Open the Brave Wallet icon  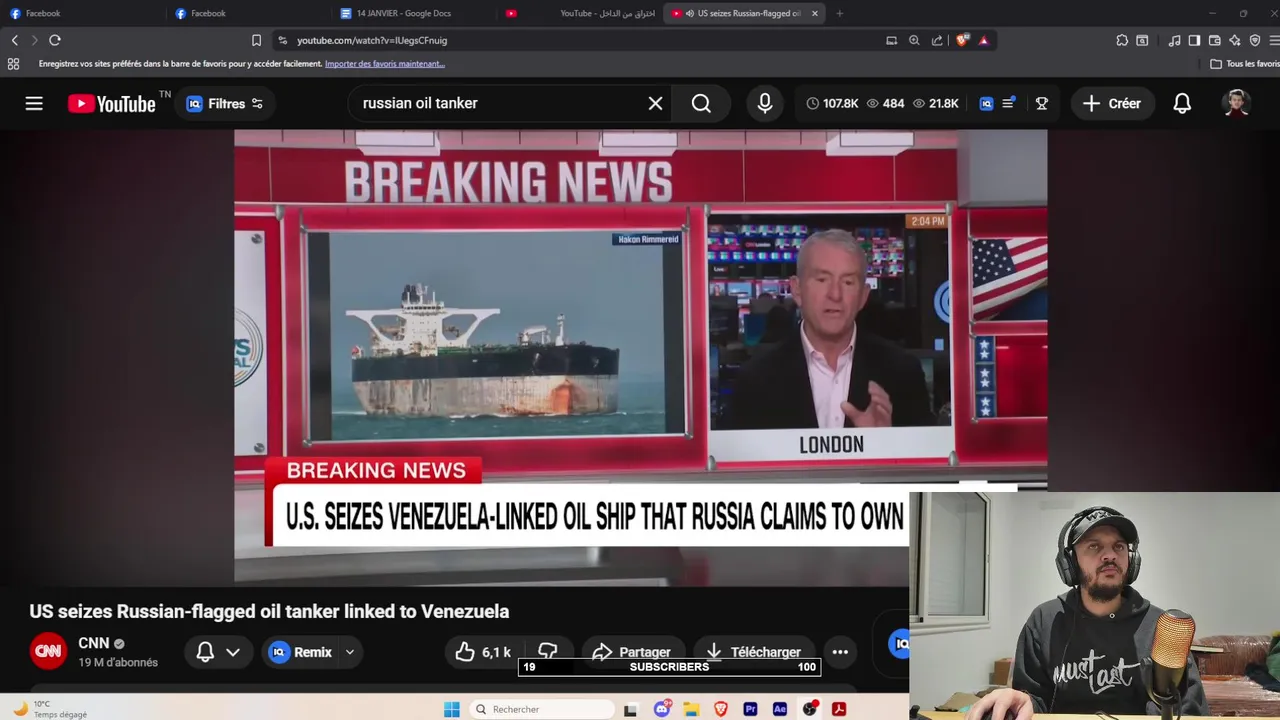pos(1214,40)
